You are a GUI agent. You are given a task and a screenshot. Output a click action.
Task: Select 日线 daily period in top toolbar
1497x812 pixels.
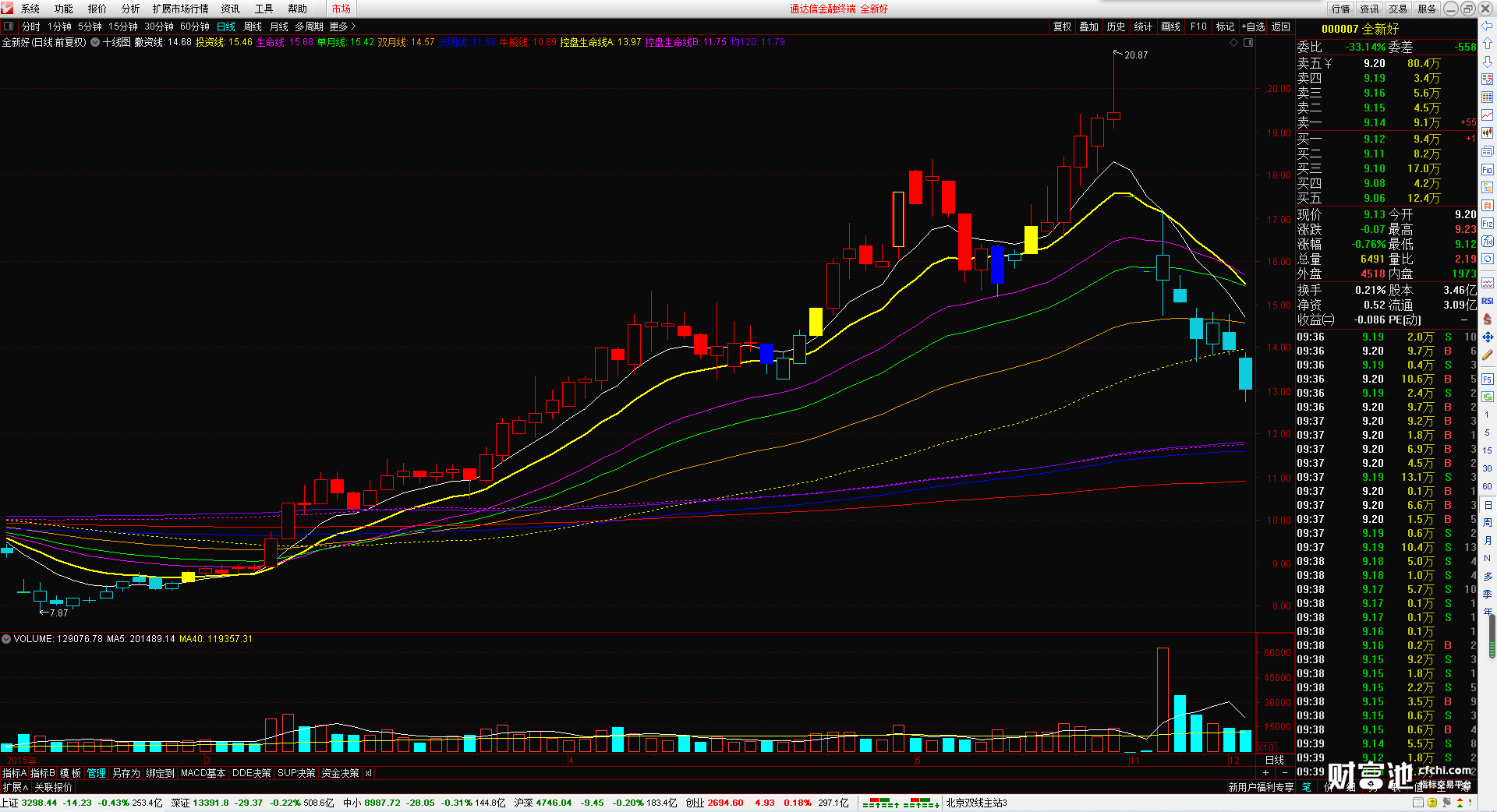[x=226, y=26]
